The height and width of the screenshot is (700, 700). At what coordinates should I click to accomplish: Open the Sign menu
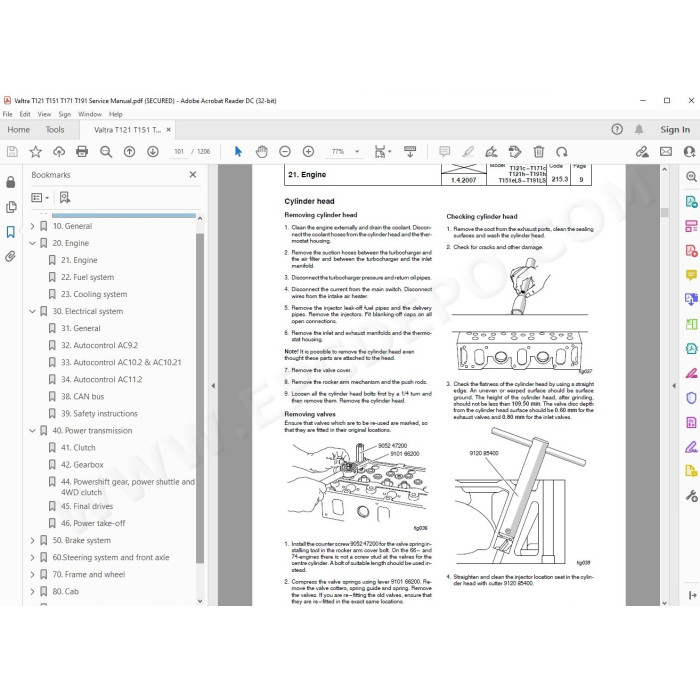tap(65, 114)
